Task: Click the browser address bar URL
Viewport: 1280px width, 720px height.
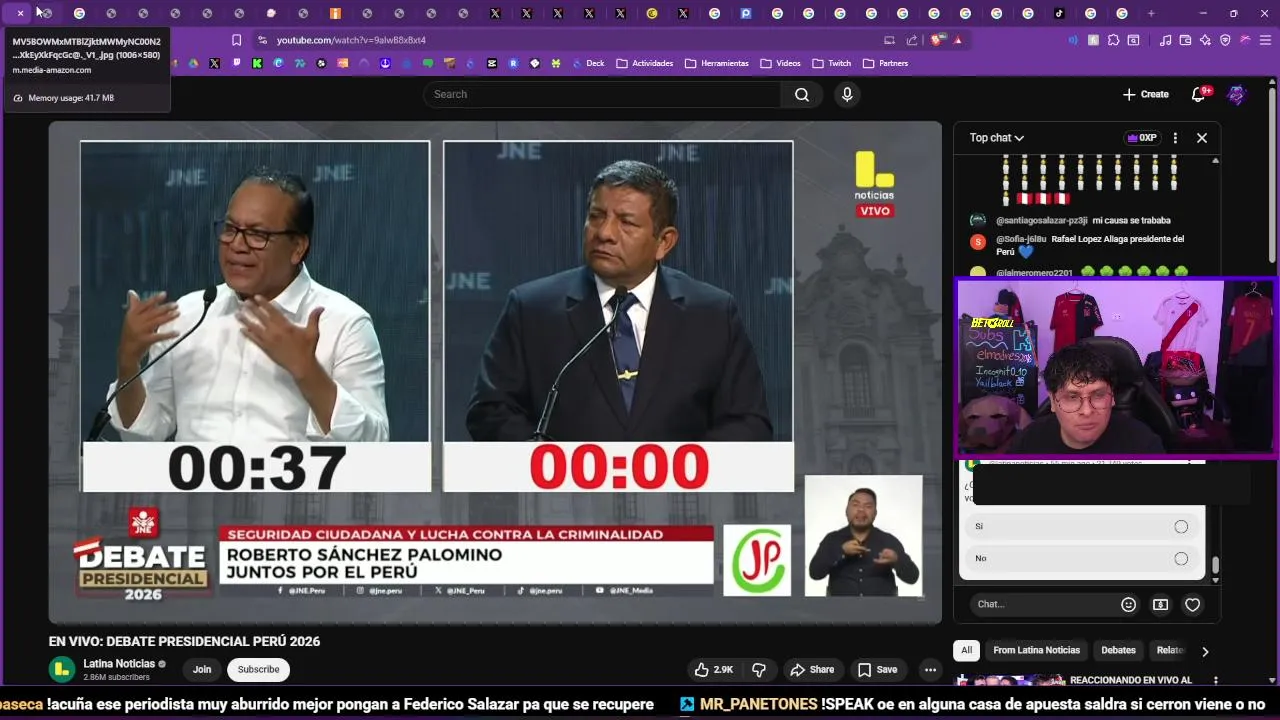Action: tap(351, 40)
